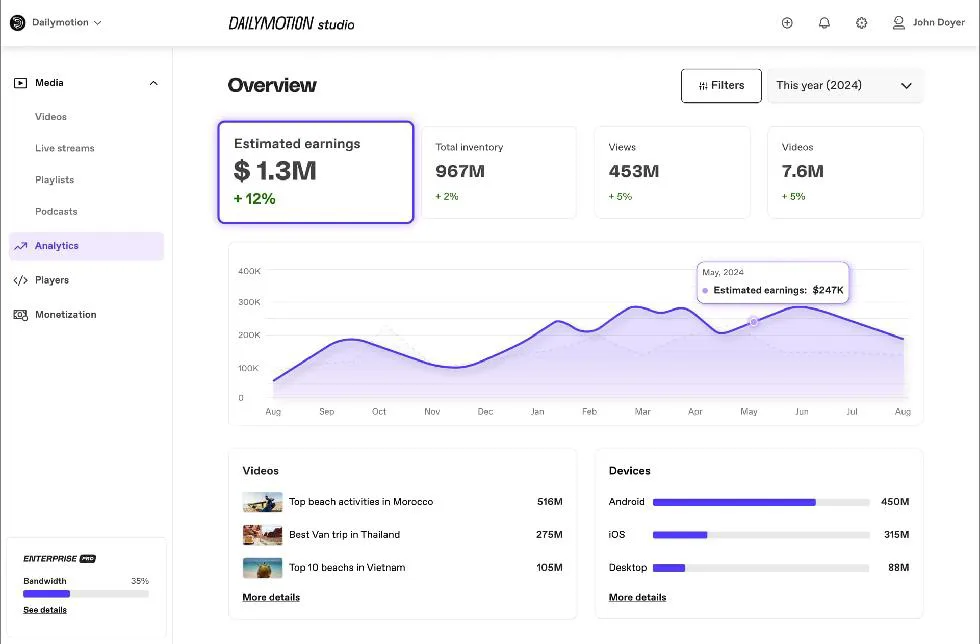
Task: Open the create new plus icon
Action: [787, 23]
